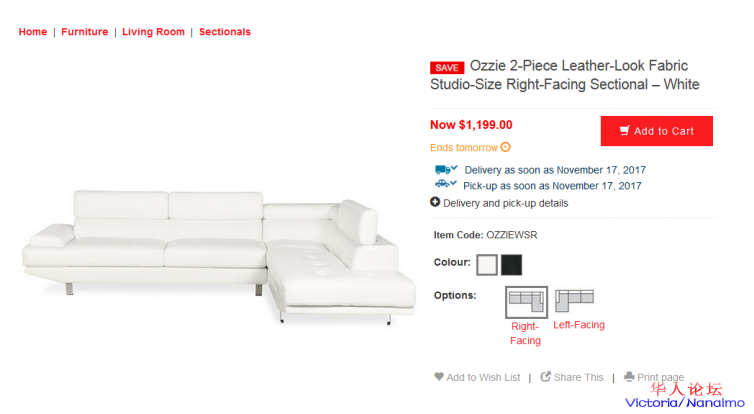Click the red SAVE badge
754x414 pixels.
click(x=447, y=68)
